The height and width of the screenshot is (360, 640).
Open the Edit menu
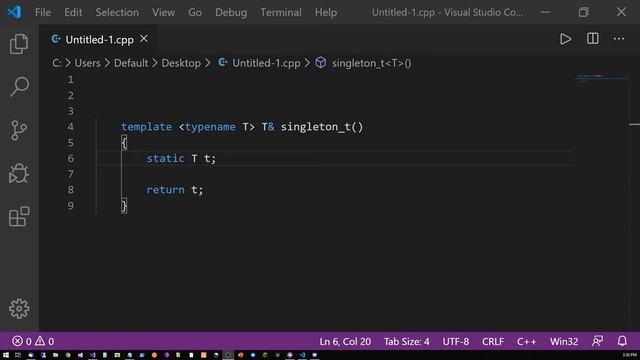tap(73, 12)
